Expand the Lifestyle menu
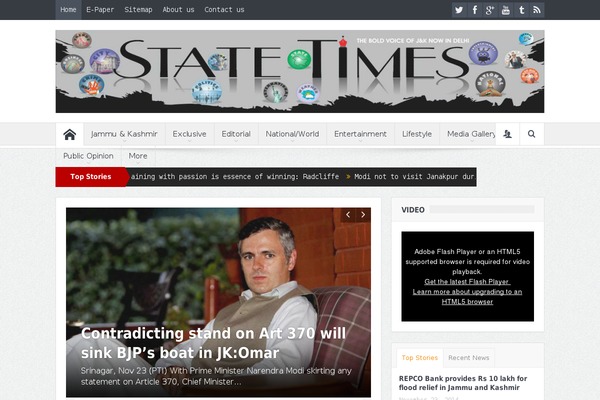The width and height of the screenshot is (600, 400). coord(417,134)
